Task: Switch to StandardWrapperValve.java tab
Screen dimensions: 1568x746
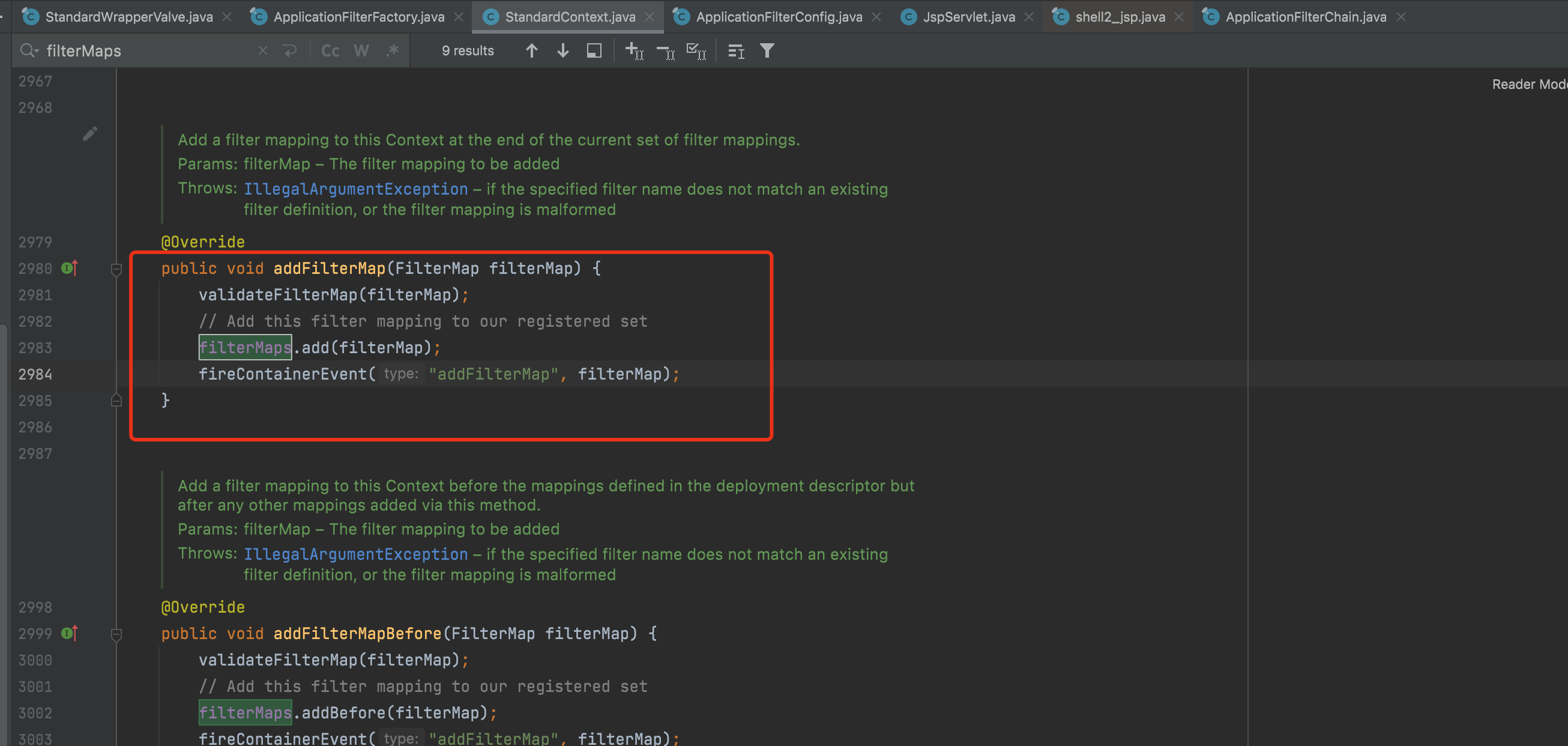Action: click(128, 17)
